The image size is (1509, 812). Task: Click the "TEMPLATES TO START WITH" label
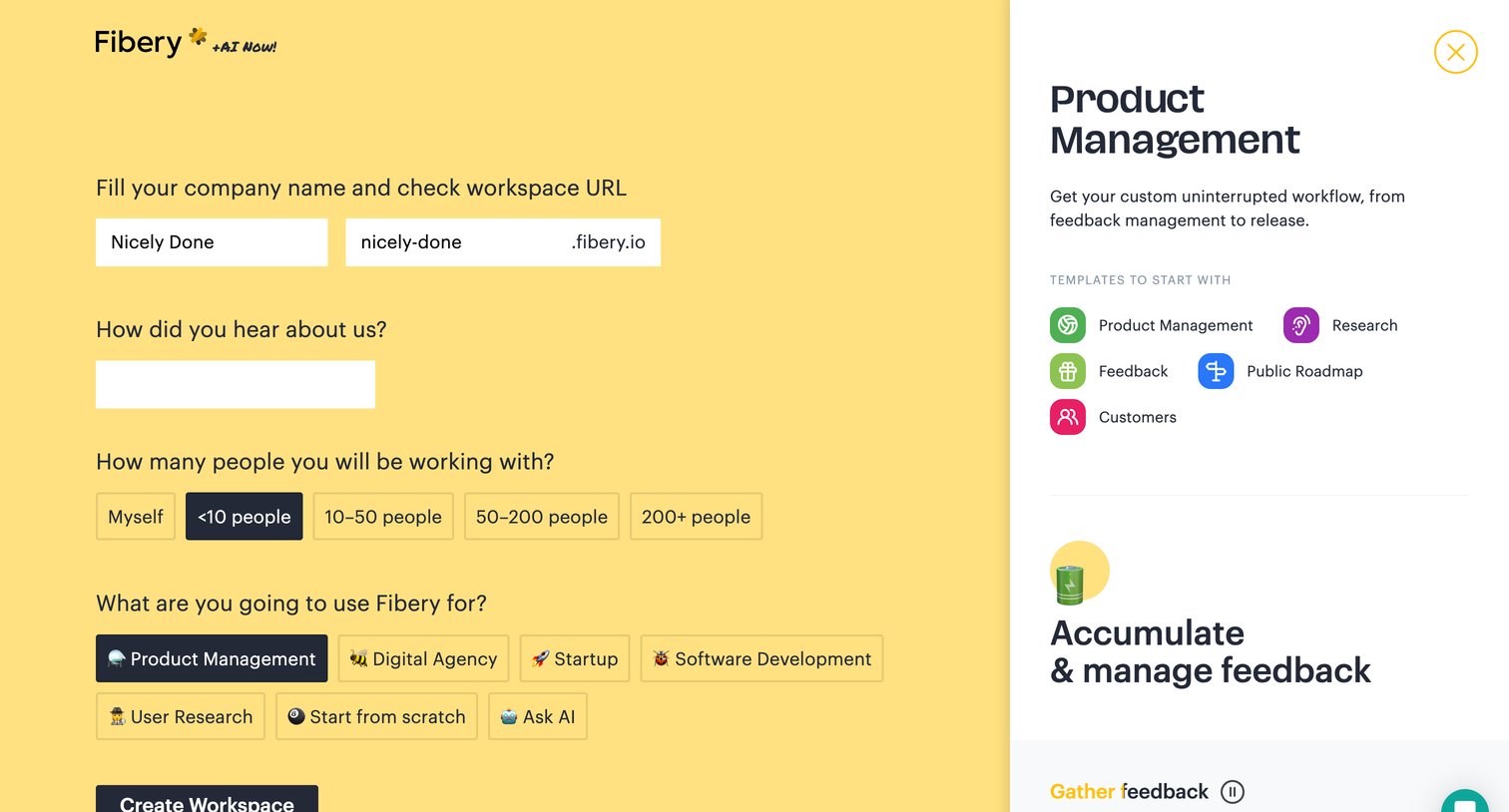(1140, 280)
